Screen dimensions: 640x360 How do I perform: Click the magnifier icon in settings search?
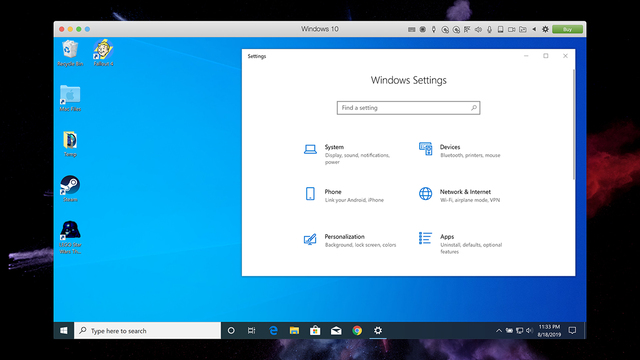473,108
